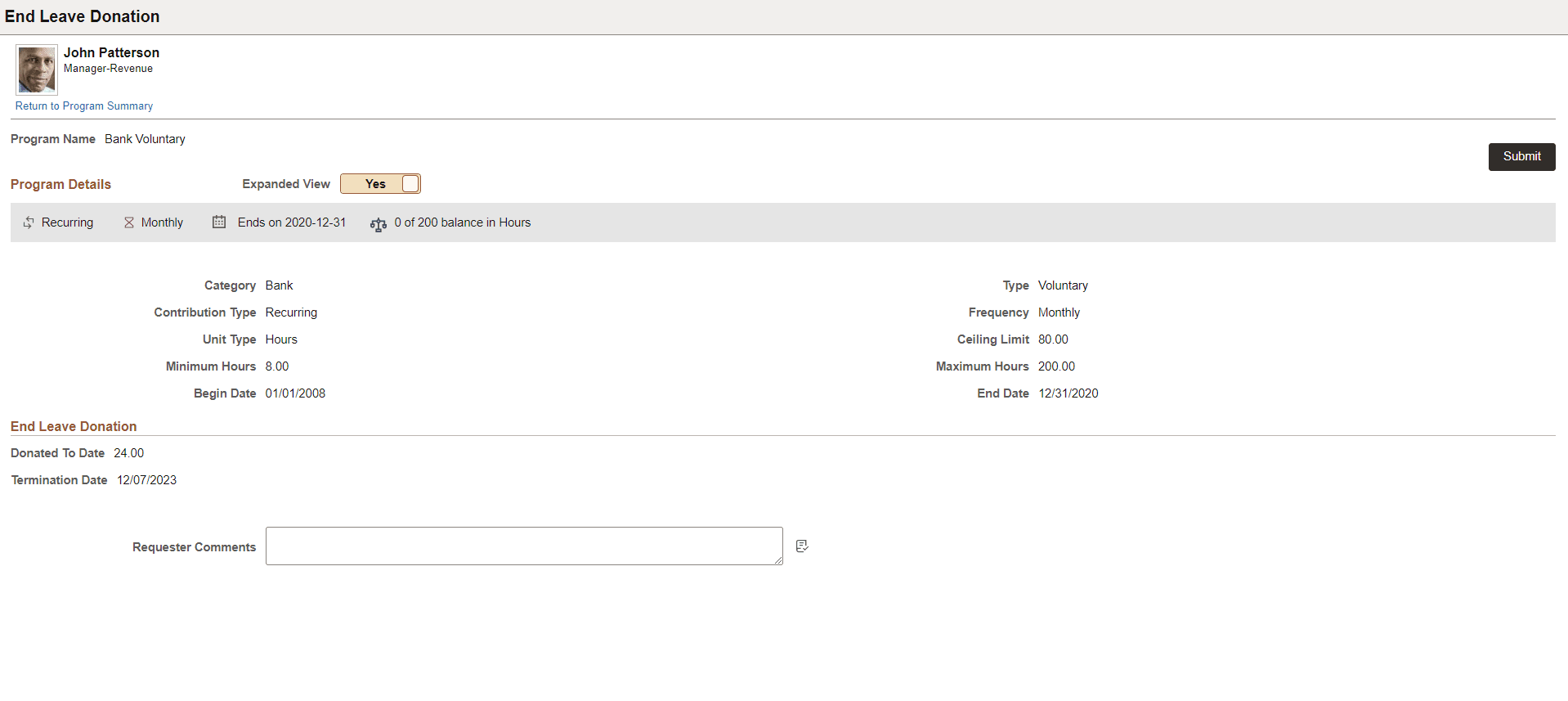Click the End Leave Donation page title
1568x701 pixels.
click(83, 16)
